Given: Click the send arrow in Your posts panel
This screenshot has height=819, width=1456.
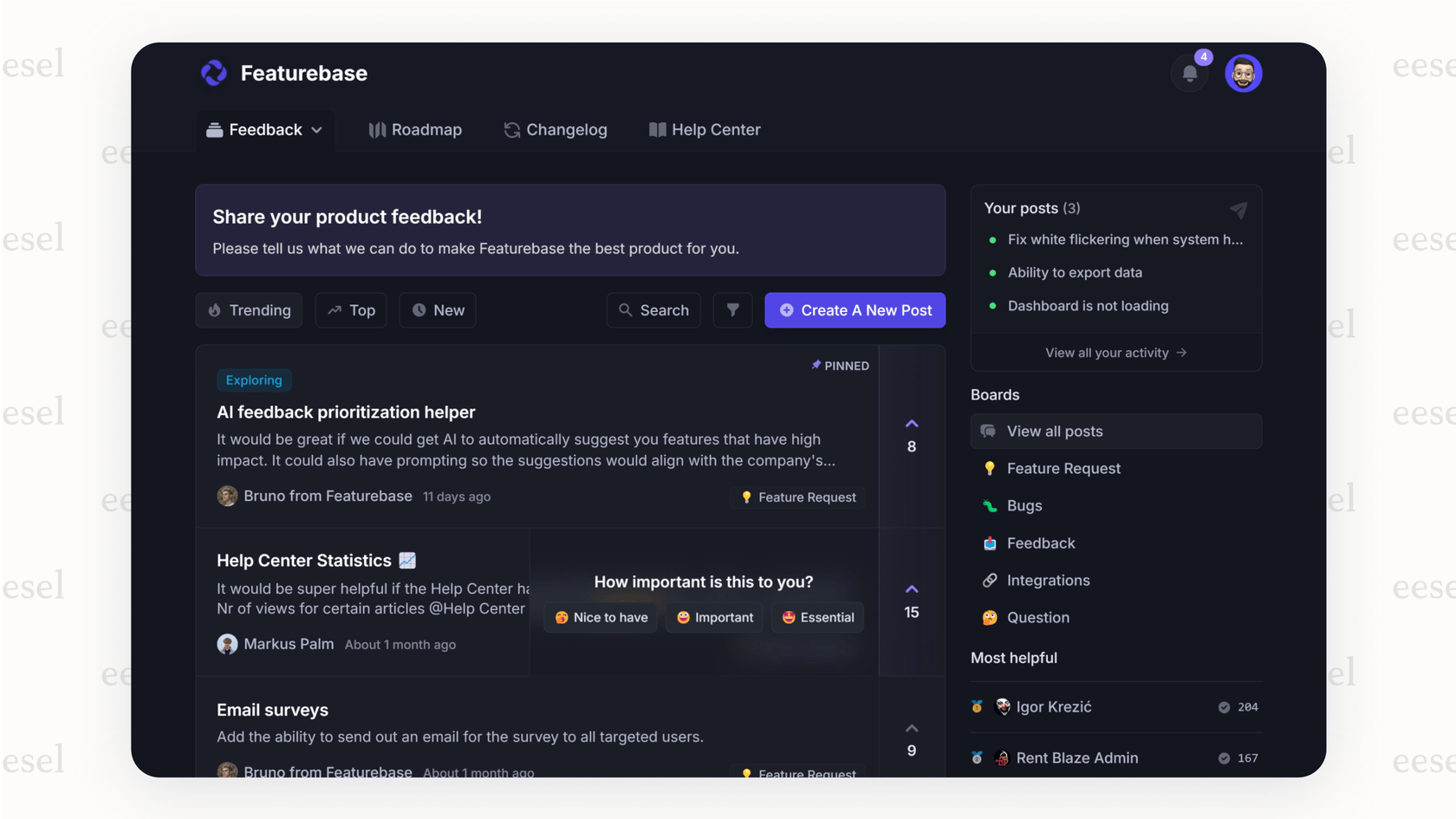Looking at the screenshot, I should (1238, 211).
